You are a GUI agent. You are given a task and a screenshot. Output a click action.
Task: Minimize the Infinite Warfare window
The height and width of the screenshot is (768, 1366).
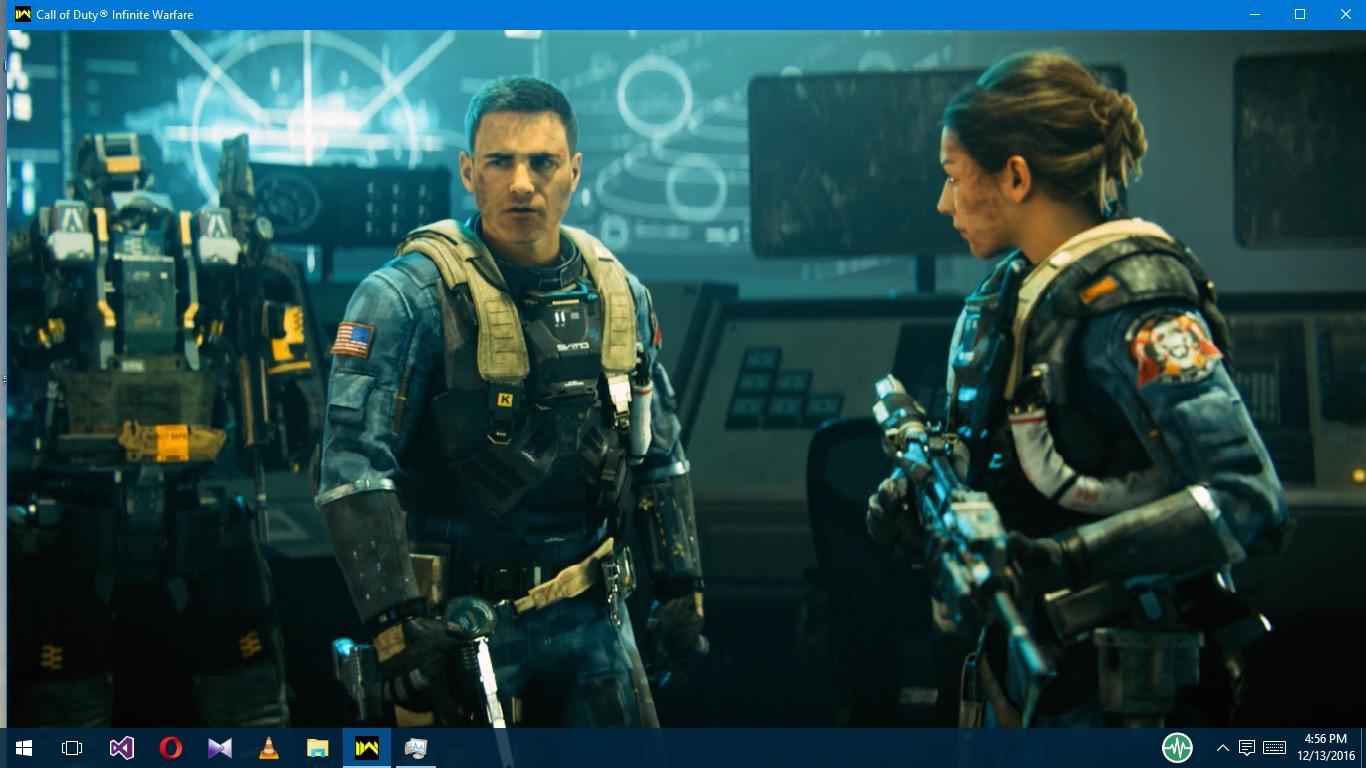pyautogui.click(x=1255, y=14)
